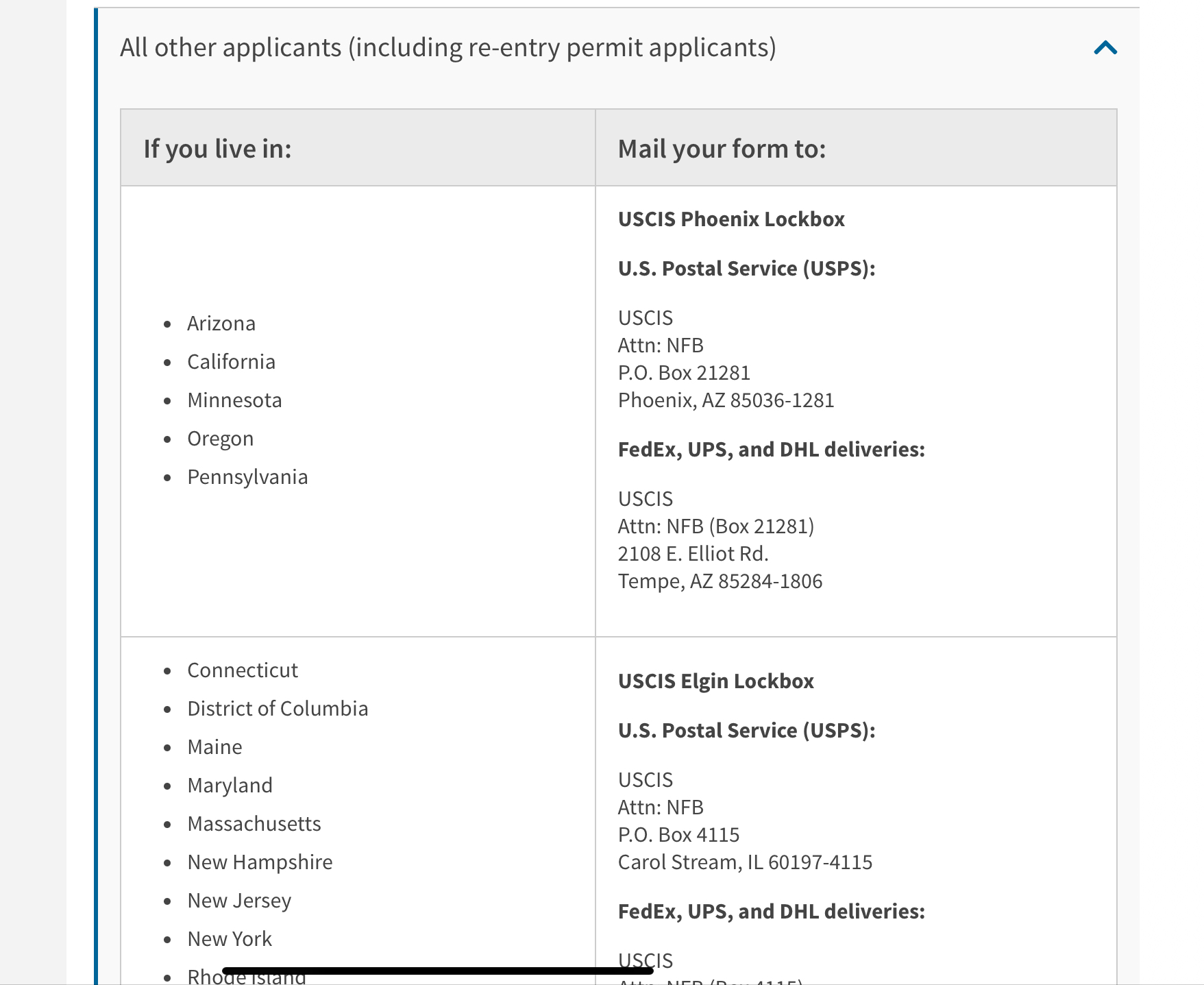Click the 'If you live in:' column header

pos(218,147)
